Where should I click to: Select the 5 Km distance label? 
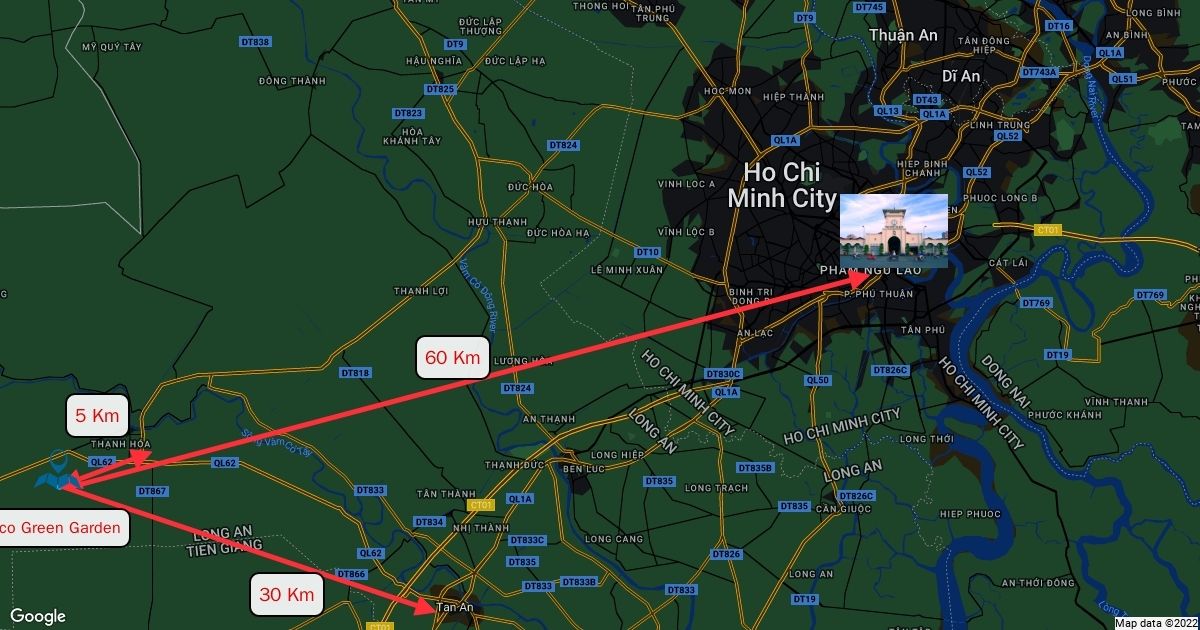coord(98,415)
